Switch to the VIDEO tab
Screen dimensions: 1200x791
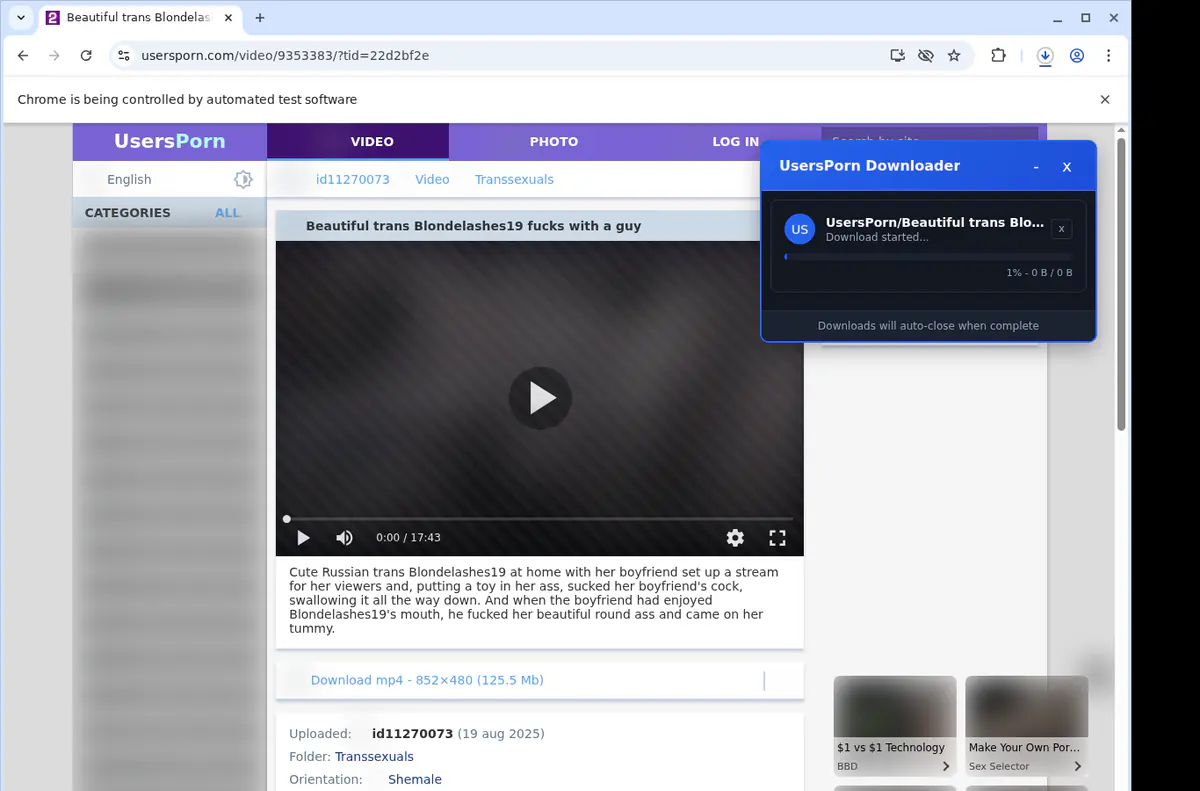click(358, 141)
